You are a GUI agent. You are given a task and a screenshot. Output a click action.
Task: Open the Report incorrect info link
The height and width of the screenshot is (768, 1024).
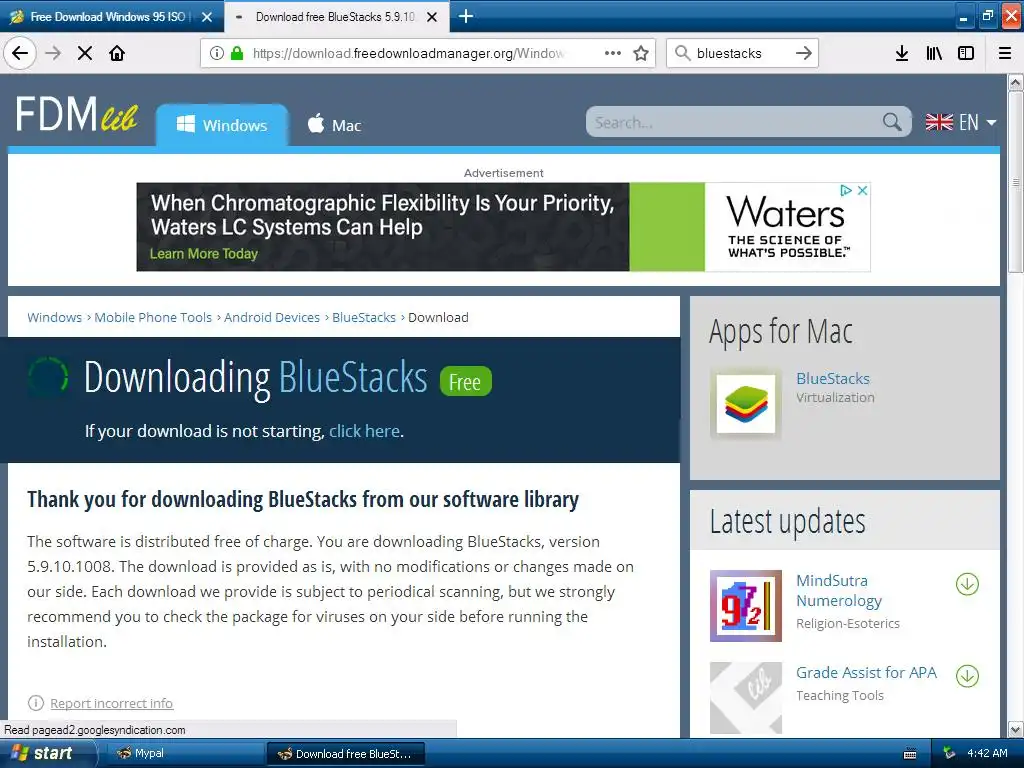pos(112,703)
